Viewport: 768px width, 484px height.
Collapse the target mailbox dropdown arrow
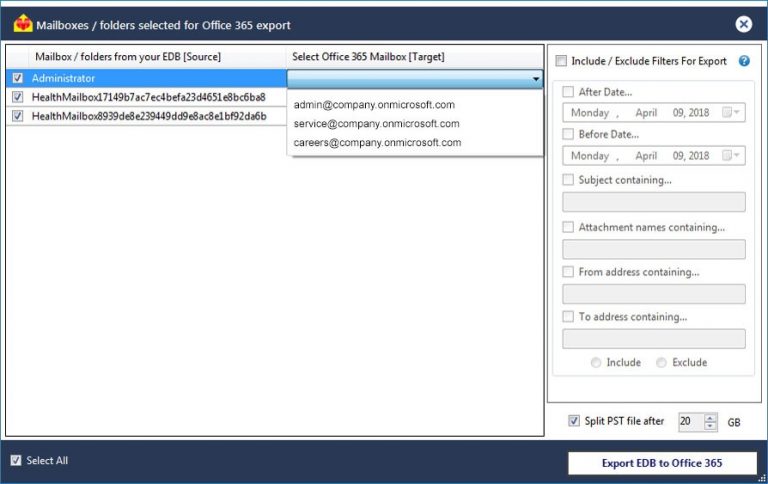tap(536, 78)
